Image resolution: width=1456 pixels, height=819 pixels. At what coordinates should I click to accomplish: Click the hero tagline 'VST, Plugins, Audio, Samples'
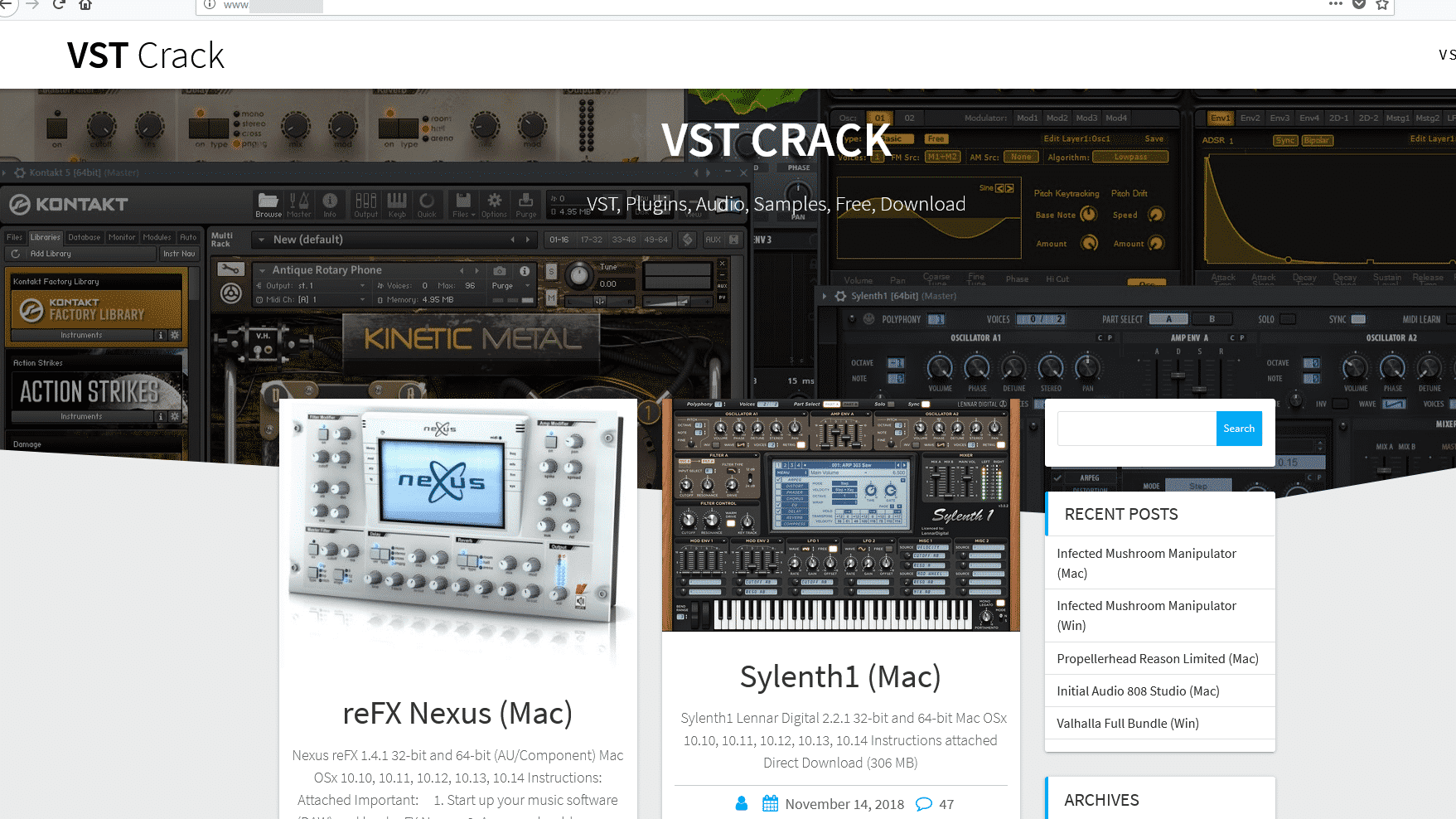[776, 204]
